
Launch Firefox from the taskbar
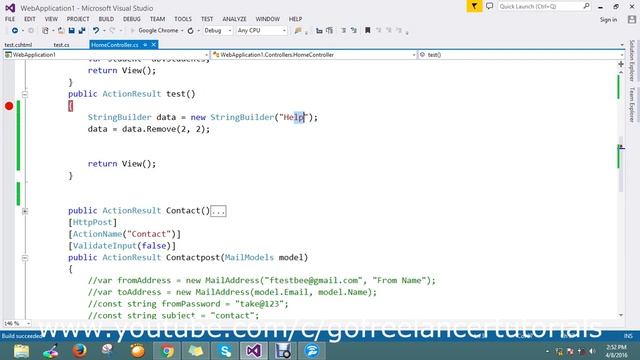(x=80, y=351)
